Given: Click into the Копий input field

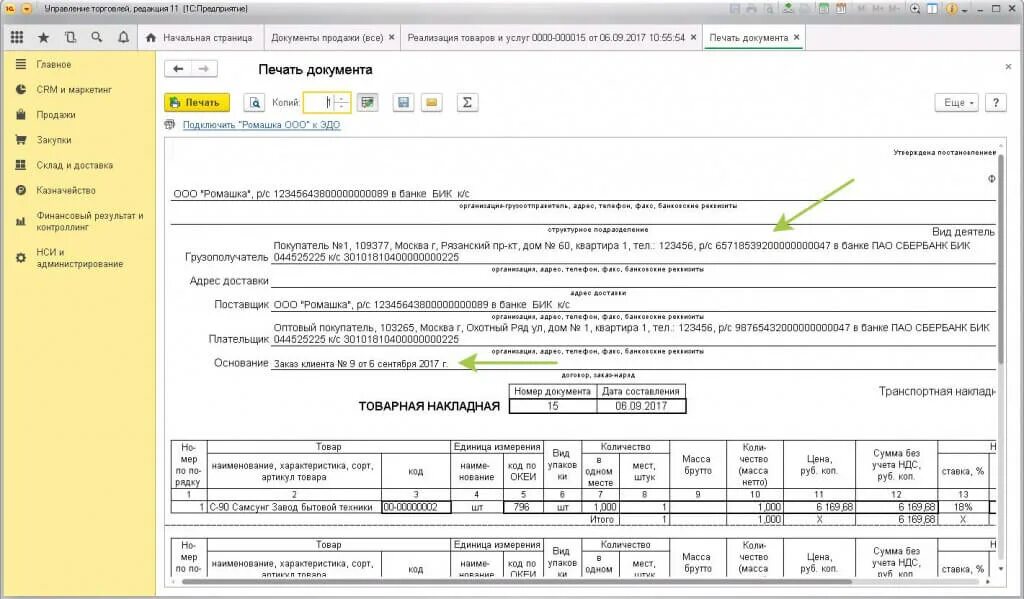Looking at the screenshot, I should click(x=319, y=103).
